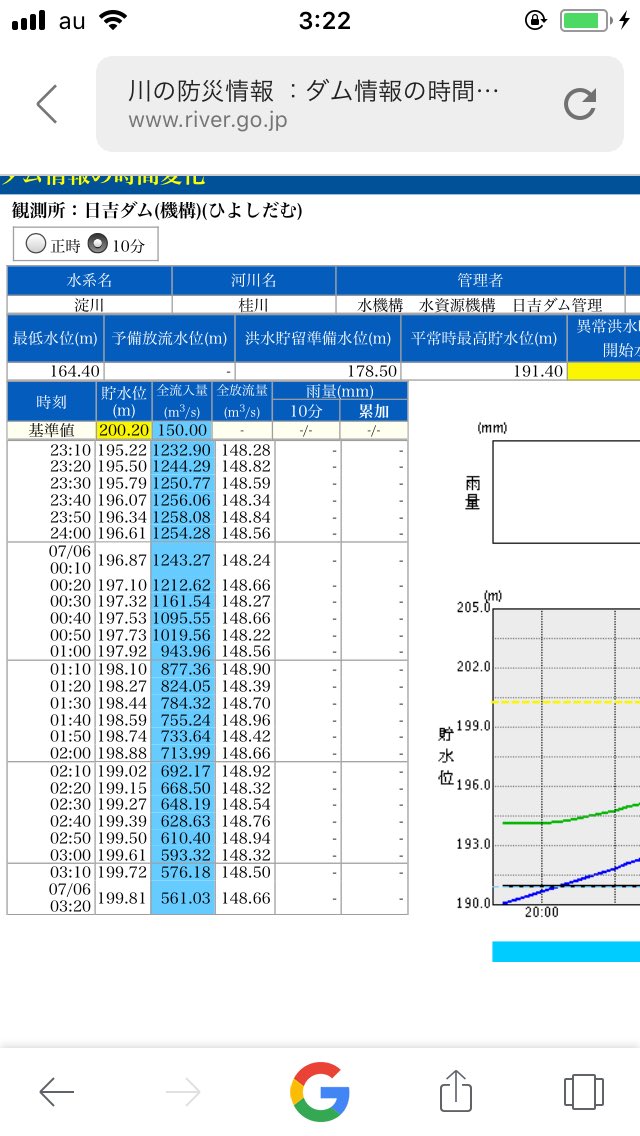Tap the forward arrow in bottom toolbar
This screenshot has height=1136, width=640.
[183, 1092]
